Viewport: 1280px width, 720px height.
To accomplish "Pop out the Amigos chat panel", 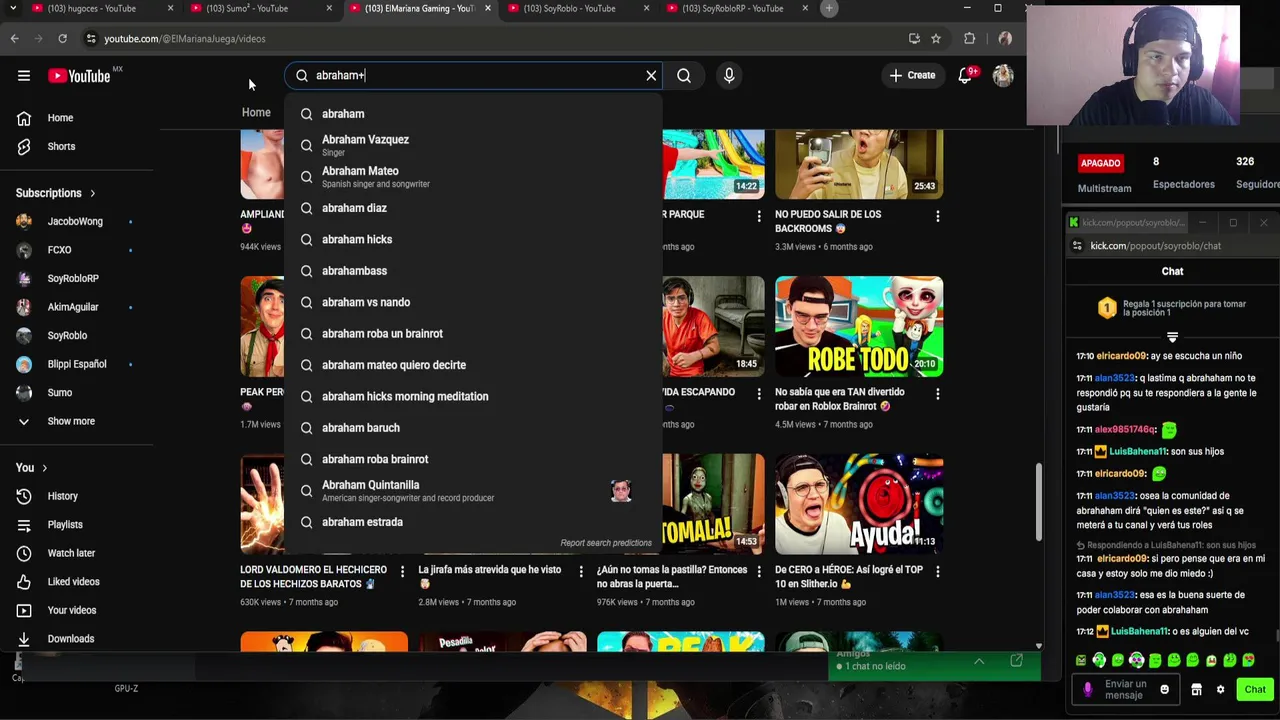I will 1016,661.
